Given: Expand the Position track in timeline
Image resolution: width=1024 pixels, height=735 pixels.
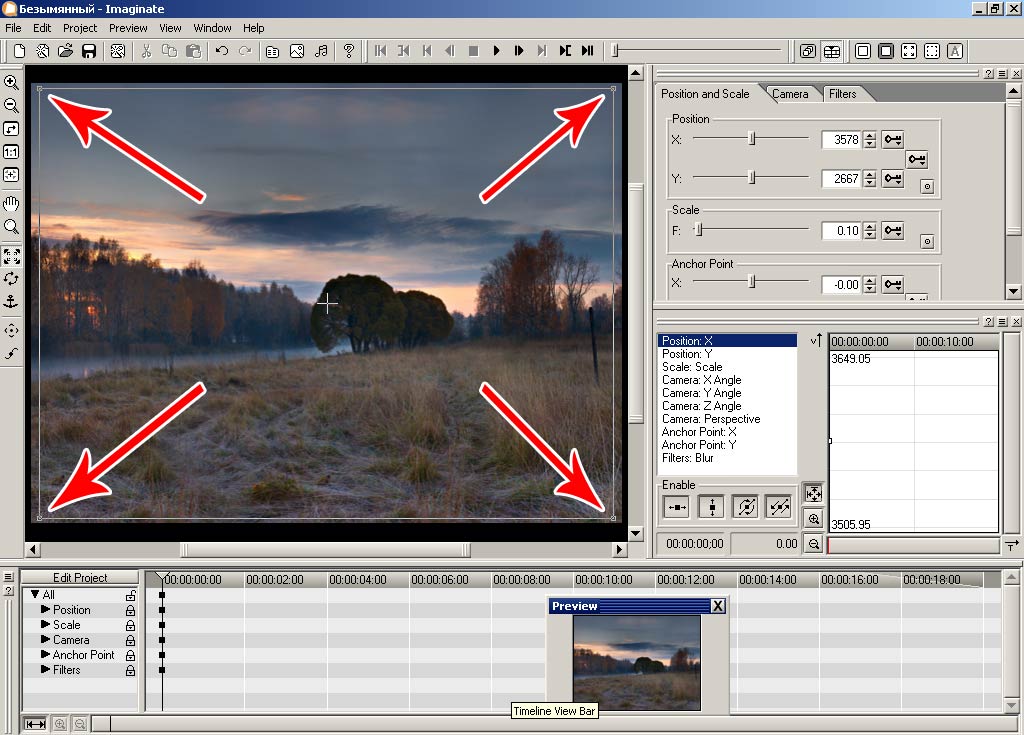Looking at the screenshot, I should [x=45, y=610].
